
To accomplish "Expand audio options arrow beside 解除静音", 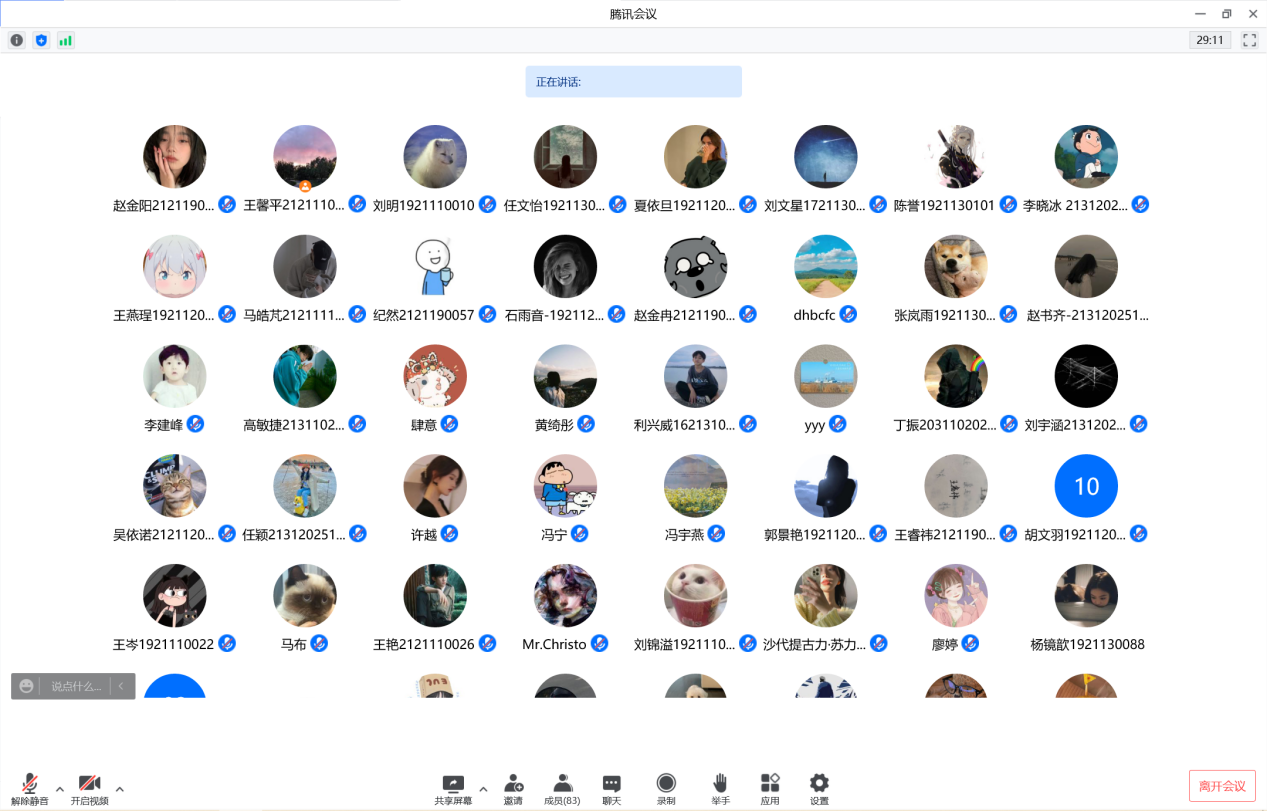I will click(x=60, y=789).
